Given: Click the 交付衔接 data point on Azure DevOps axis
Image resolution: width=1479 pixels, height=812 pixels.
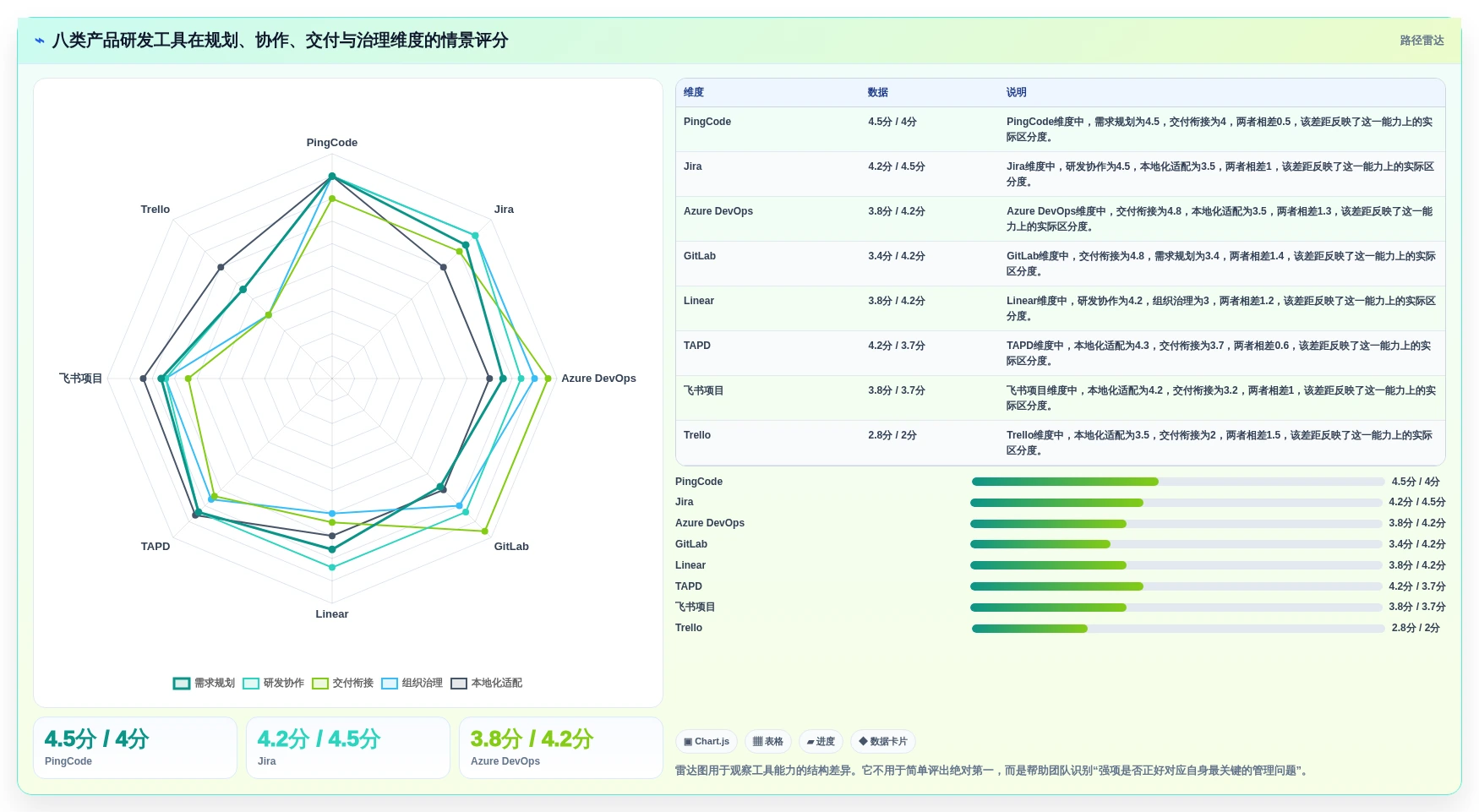Looking at the screenshot, I should click(x=548, y=379).
